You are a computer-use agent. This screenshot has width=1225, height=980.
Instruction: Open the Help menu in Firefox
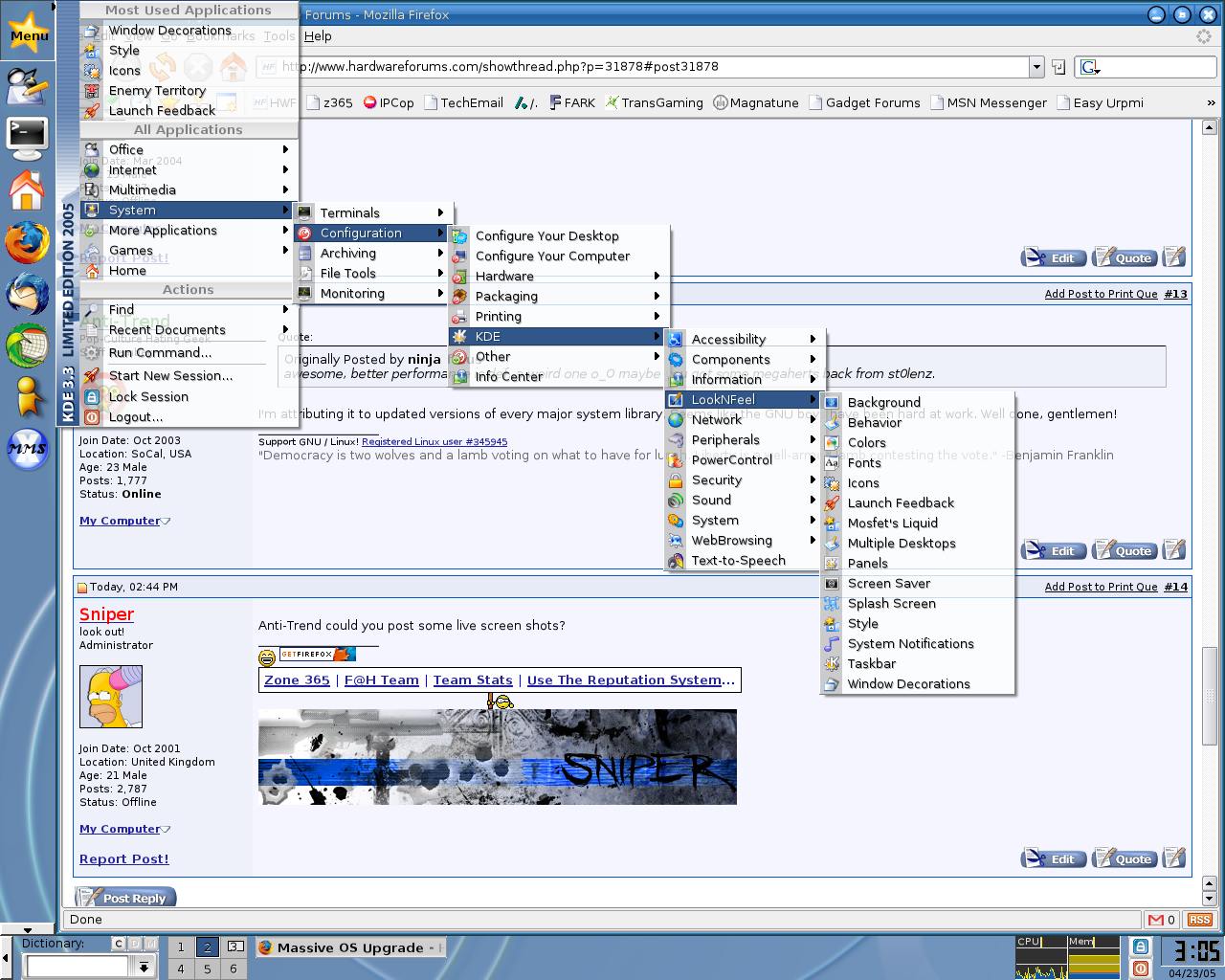(318, 36)
